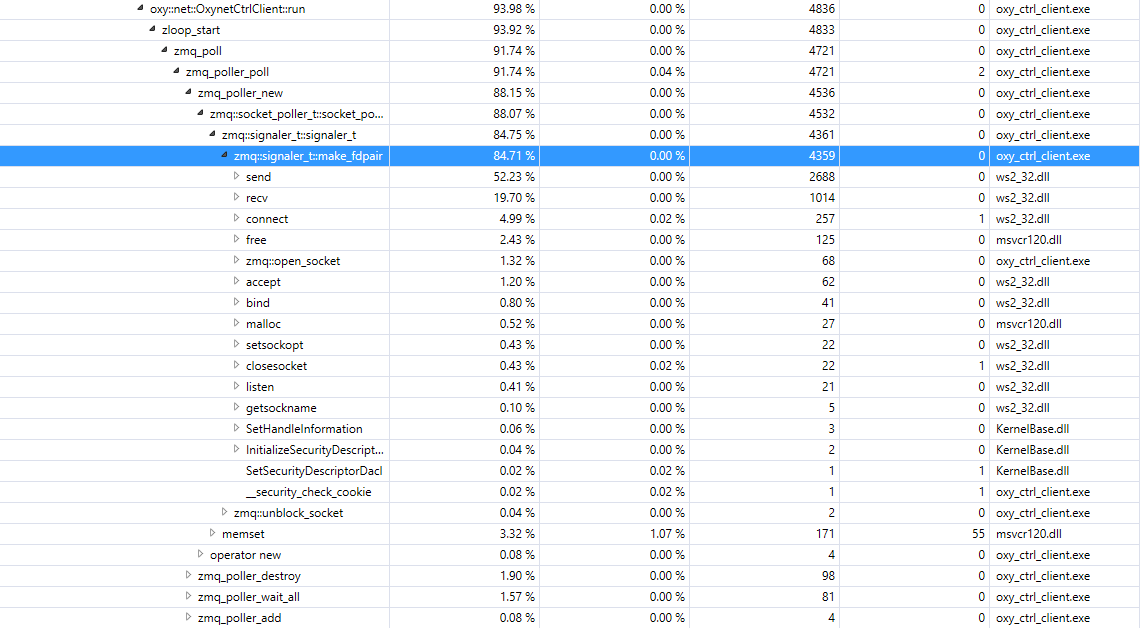Expand the zmq::unblock_socket entry
This screenshot has width=1142, height=628.
[225, 513]
